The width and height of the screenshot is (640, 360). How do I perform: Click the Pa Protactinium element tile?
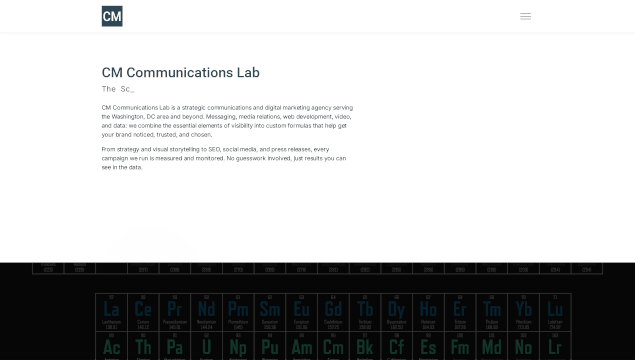[x=175, y=346]
